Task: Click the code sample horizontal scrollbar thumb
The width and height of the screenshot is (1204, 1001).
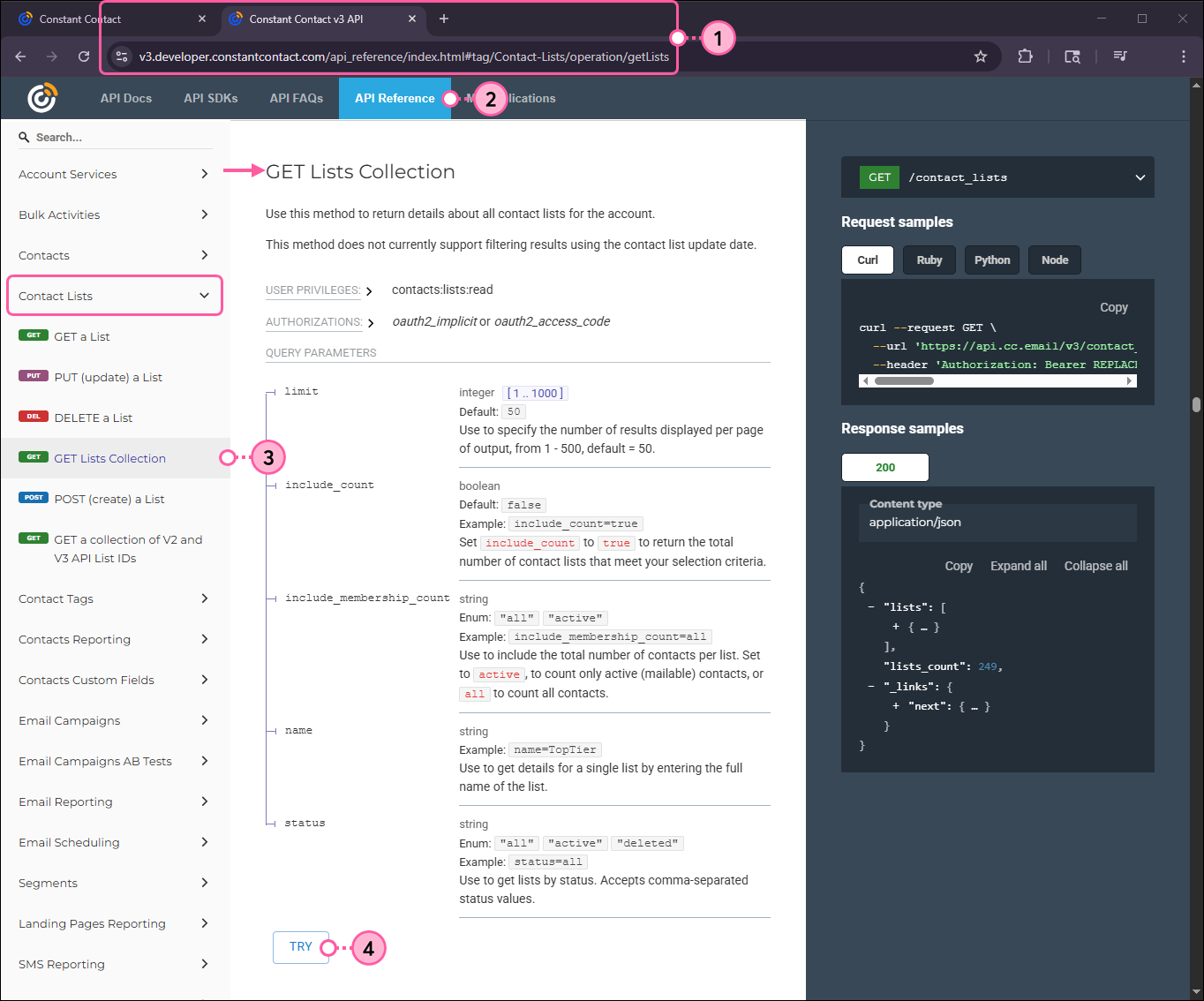Action: click(904, 381)
